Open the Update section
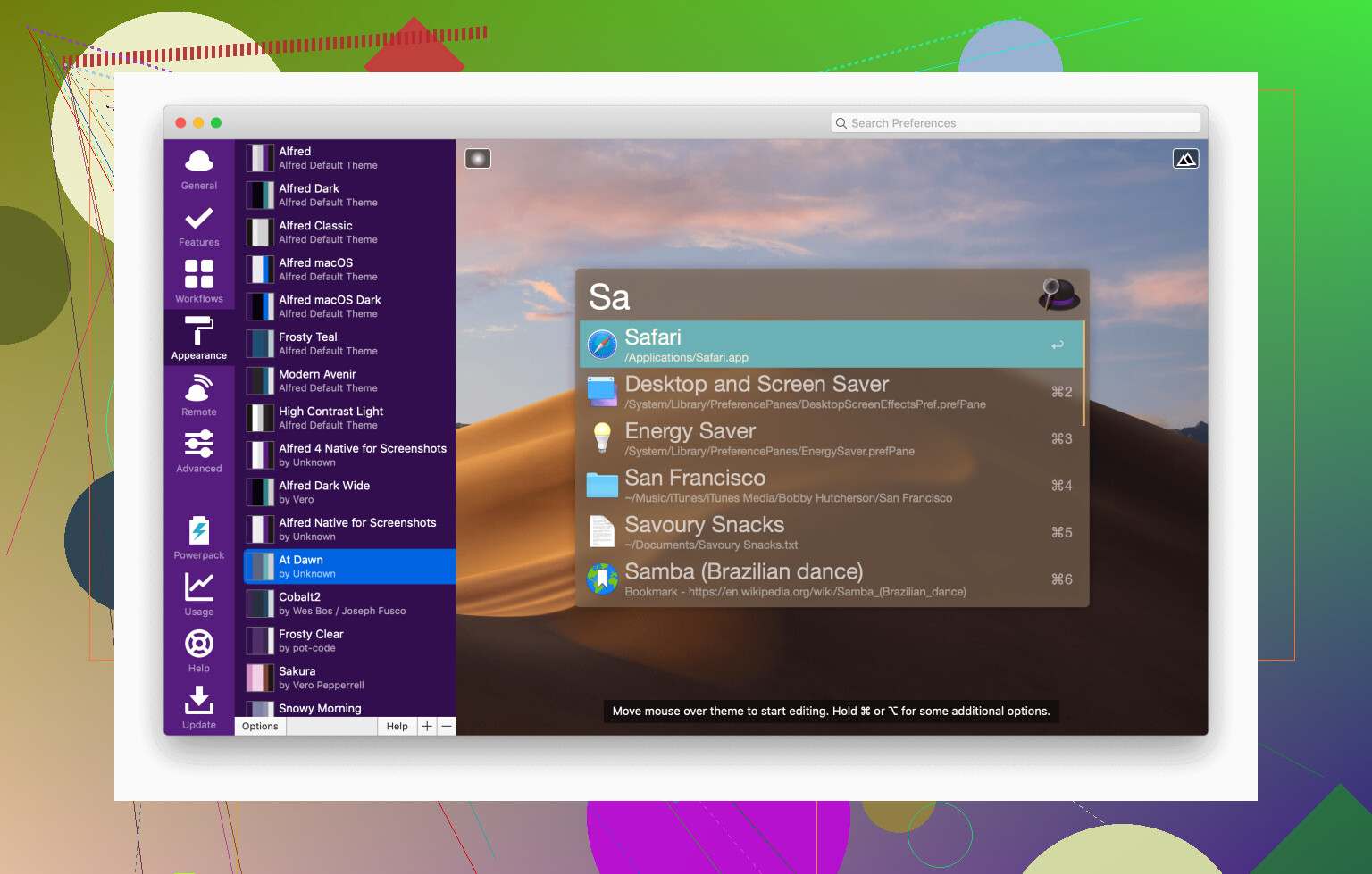Viewport: 1372px width, 874px height. [x=198, y=708]
